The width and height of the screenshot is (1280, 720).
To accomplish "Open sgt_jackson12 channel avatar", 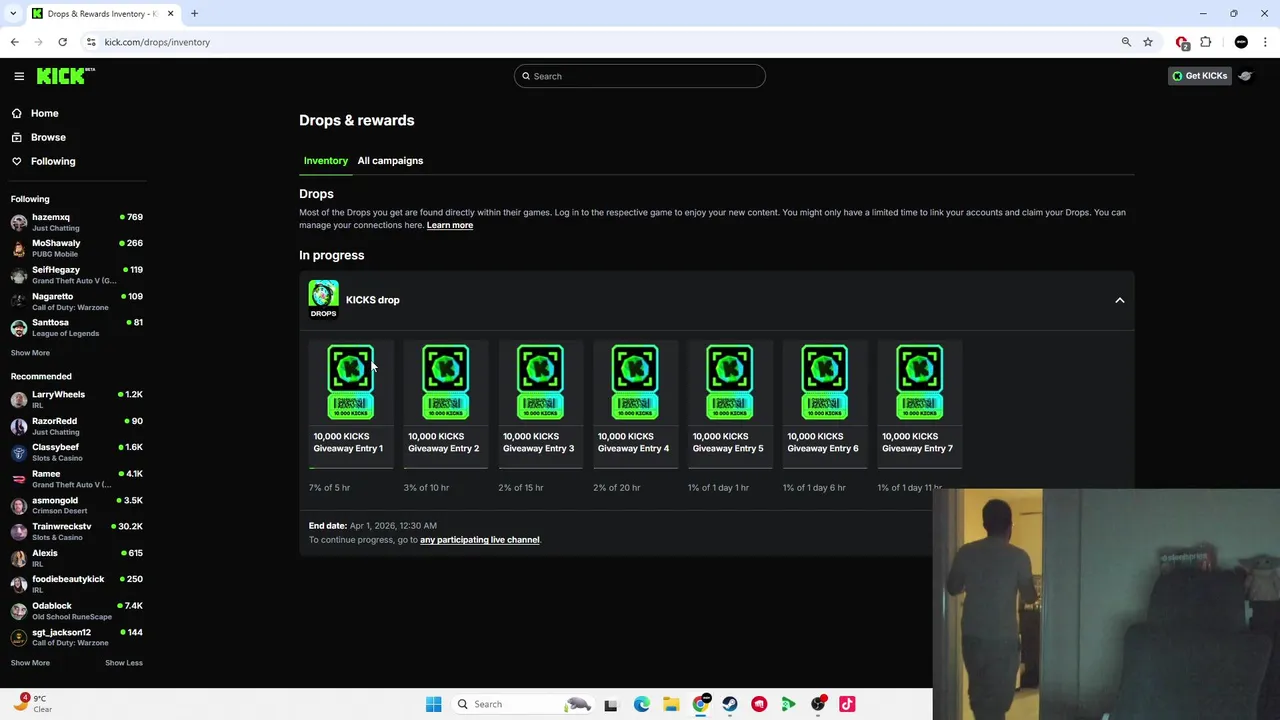I will [x=19, y=637].
